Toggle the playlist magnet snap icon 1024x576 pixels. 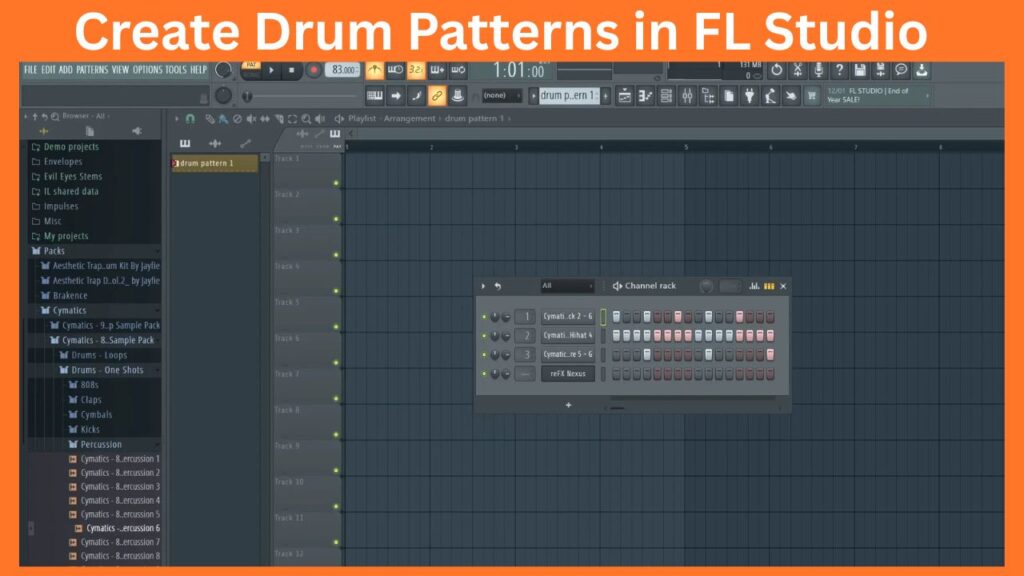click(x=190, y=119)
